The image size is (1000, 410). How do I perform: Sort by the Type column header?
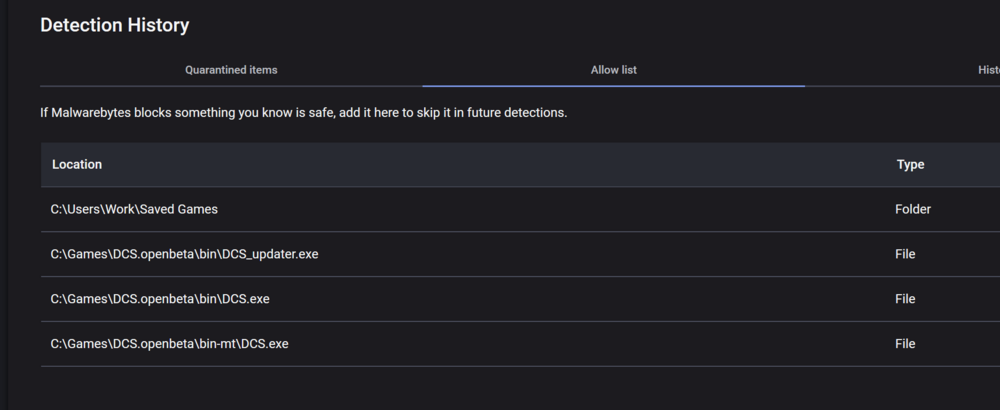(910, 164)
